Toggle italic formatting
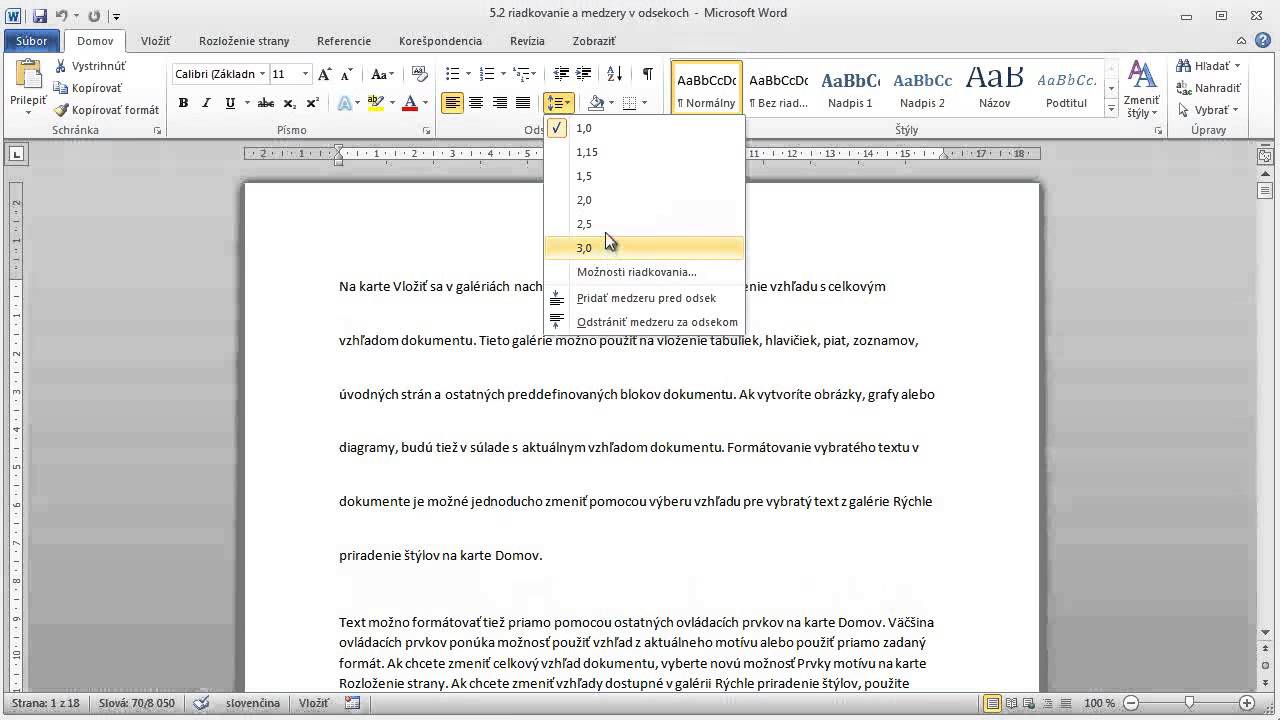This screenshot has width=1280, height=720. [x=206, y=103]
